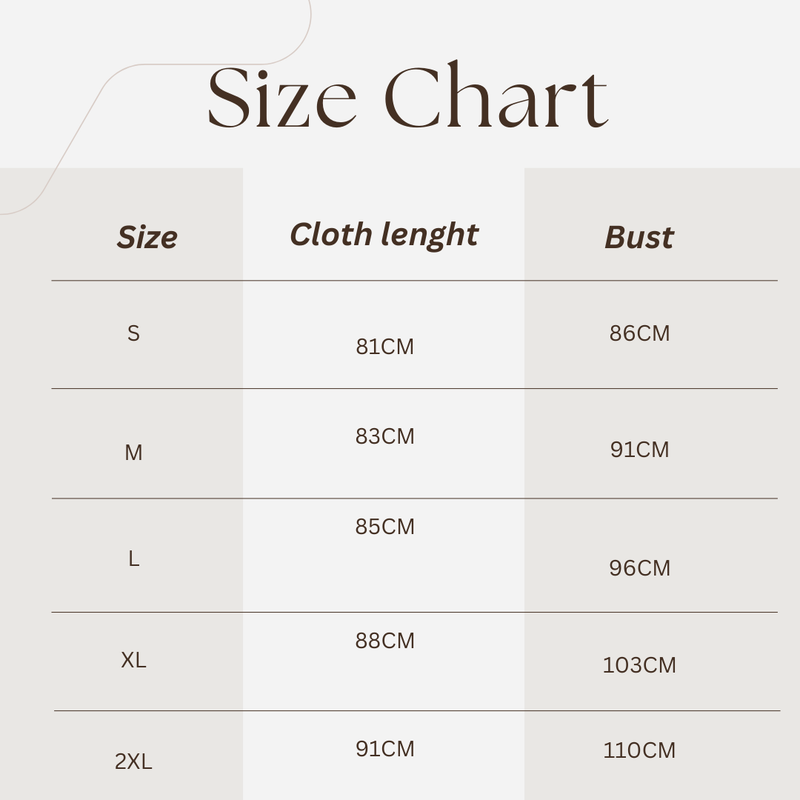Select the XL size label

click(134, 660)
